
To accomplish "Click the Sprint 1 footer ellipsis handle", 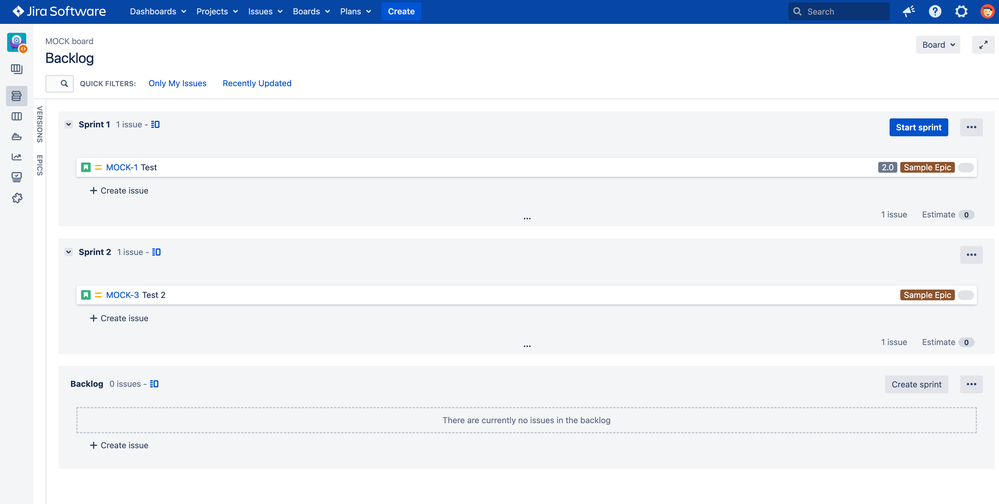I will click(x=527, y=218).
